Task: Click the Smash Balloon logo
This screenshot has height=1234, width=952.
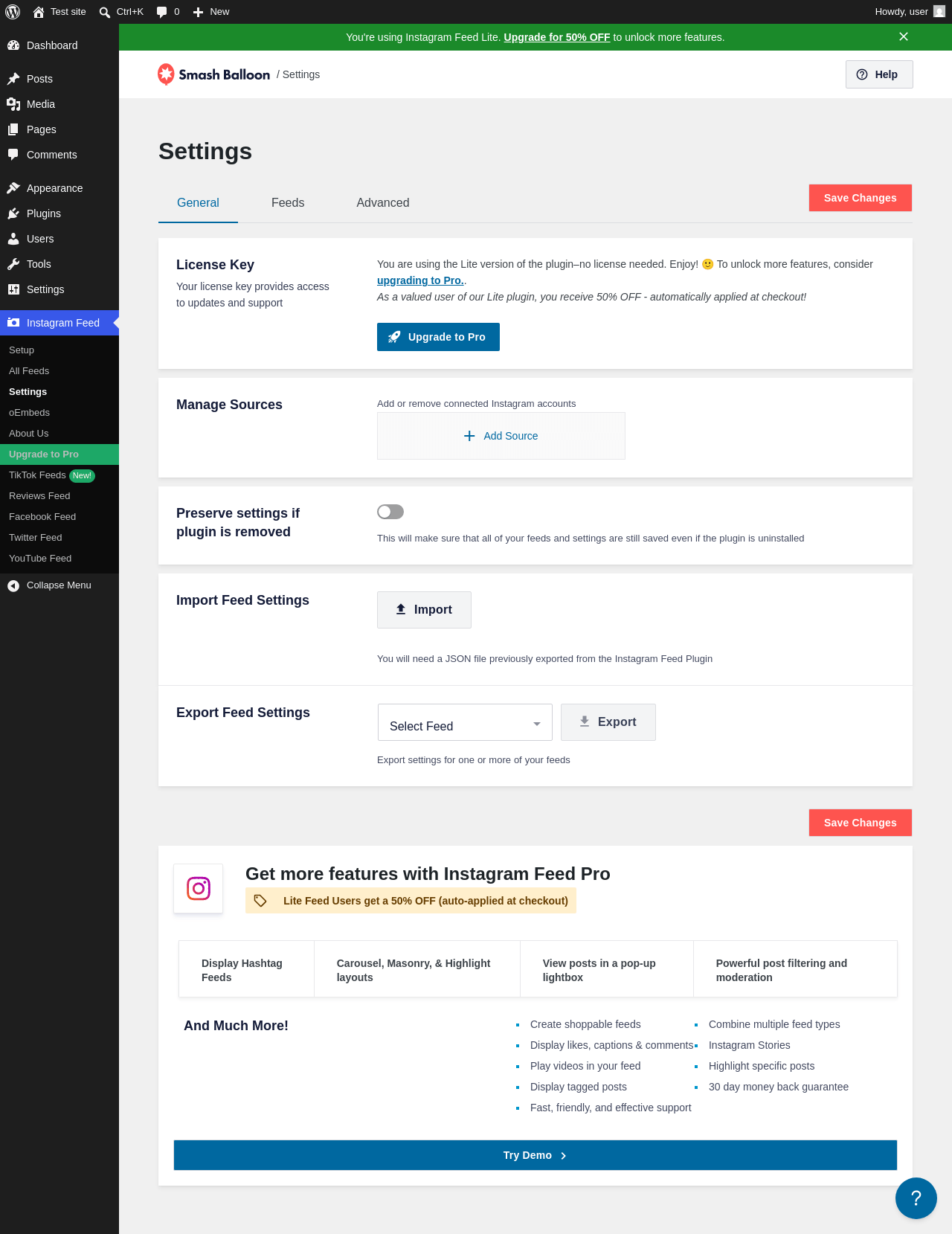Action: click(213, 74)
